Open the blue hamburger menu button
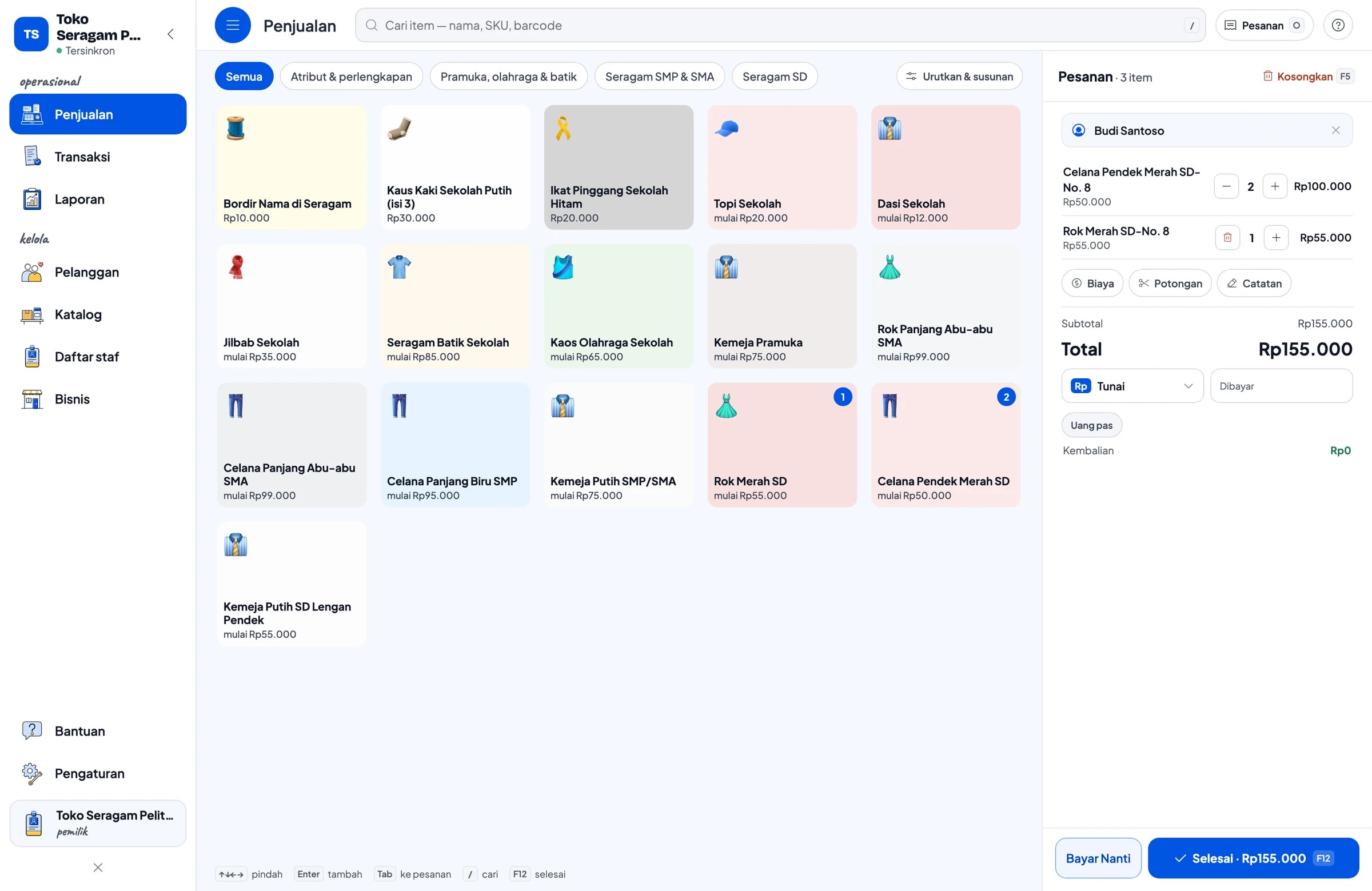This screenshot has width=1372, height=891. pyautogui.click(x=232, y=25)
